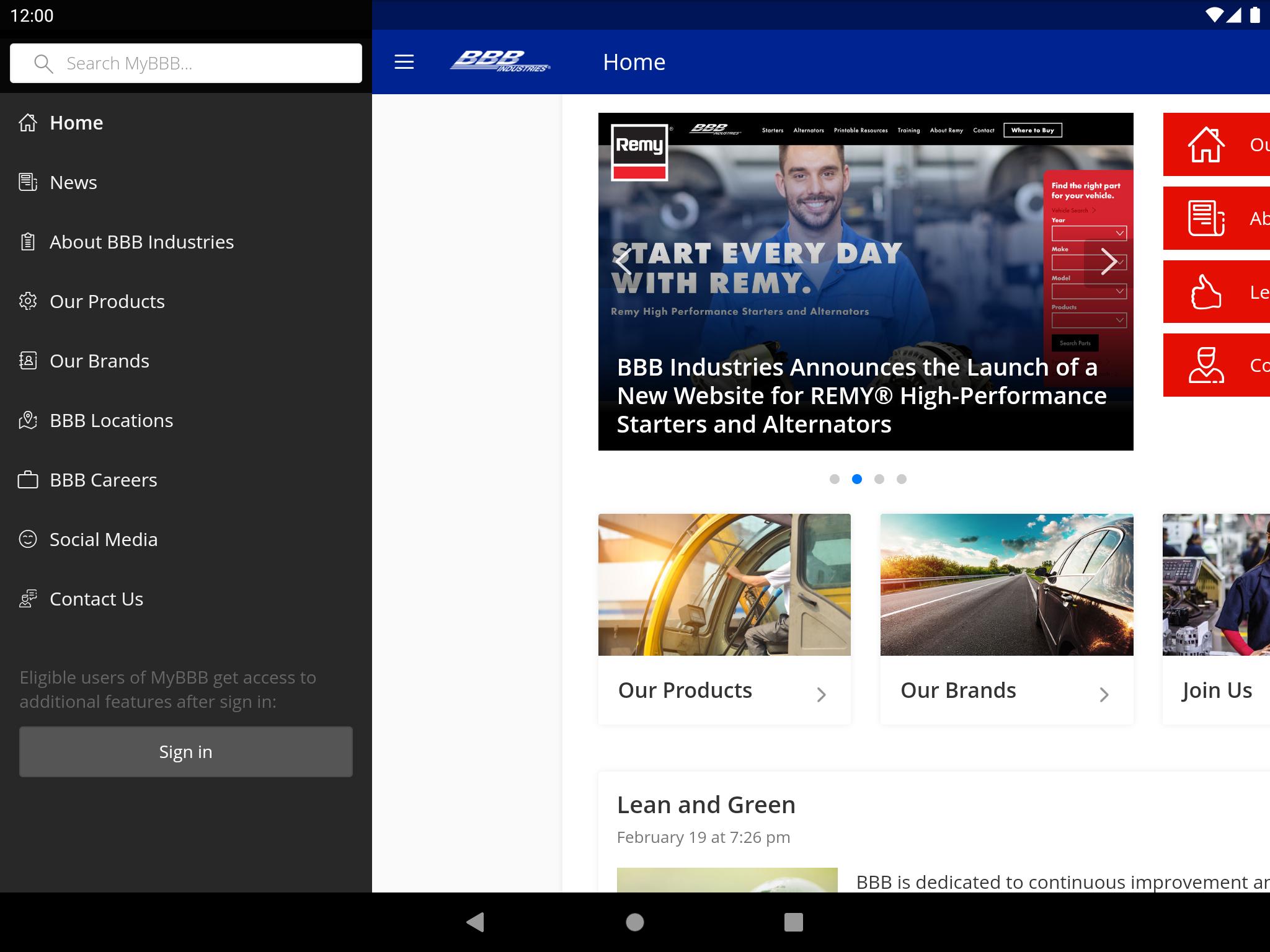This screenshot has width=1270, height=952.
Task: Click the magnifier icon in search box
Action: pyautogui.click(x=43, y=63)
